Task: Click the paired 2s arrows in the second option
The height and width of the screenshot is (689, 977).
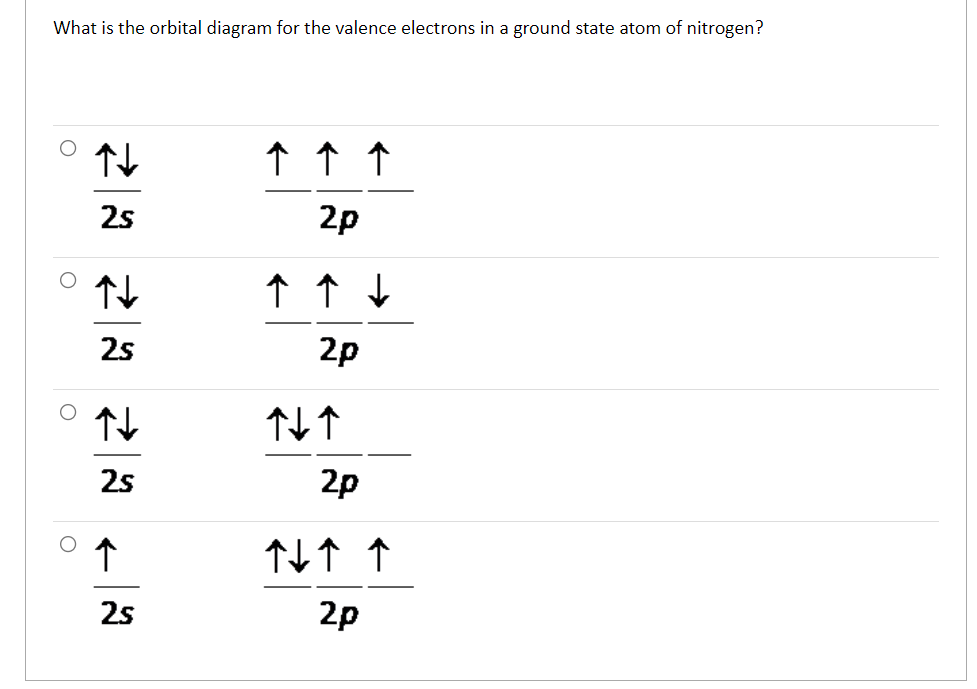Action: pyautogui.click(x=118, y=290)
